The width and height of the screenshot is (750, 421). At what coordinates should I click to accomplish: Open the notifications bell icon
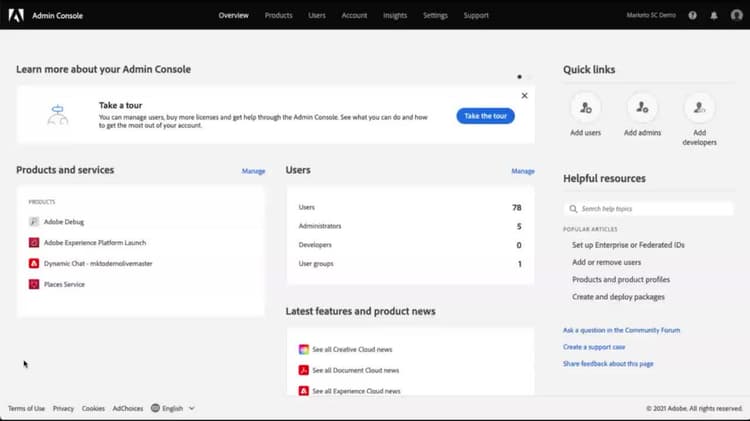(714, 15)
